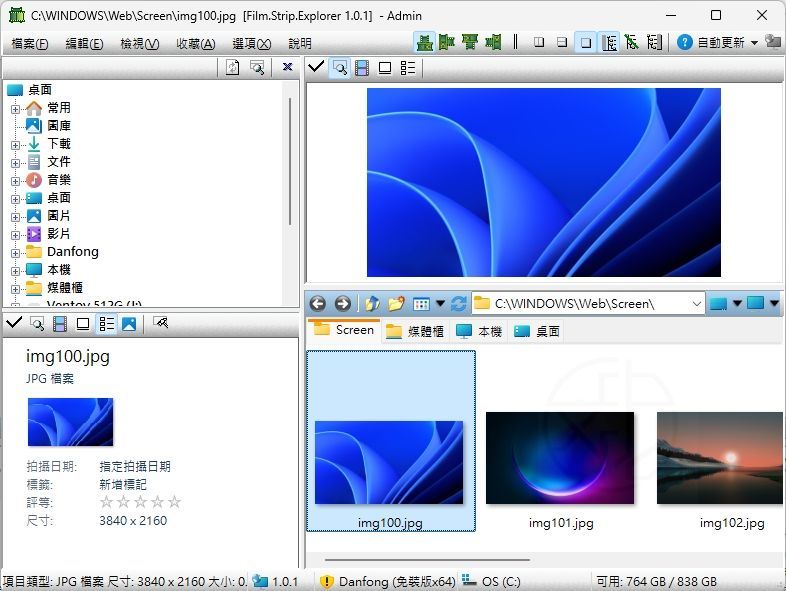Viewport: 786px width, 591px height.
Task: Click the new folder icon in navigation bar
Action: coord(396,304)
